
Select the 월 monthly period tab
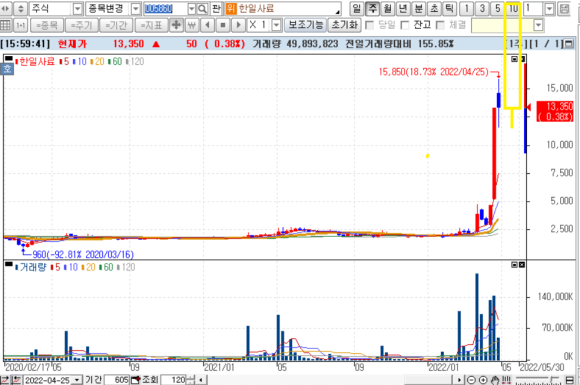pyautogui.click(x=387, y=9)
